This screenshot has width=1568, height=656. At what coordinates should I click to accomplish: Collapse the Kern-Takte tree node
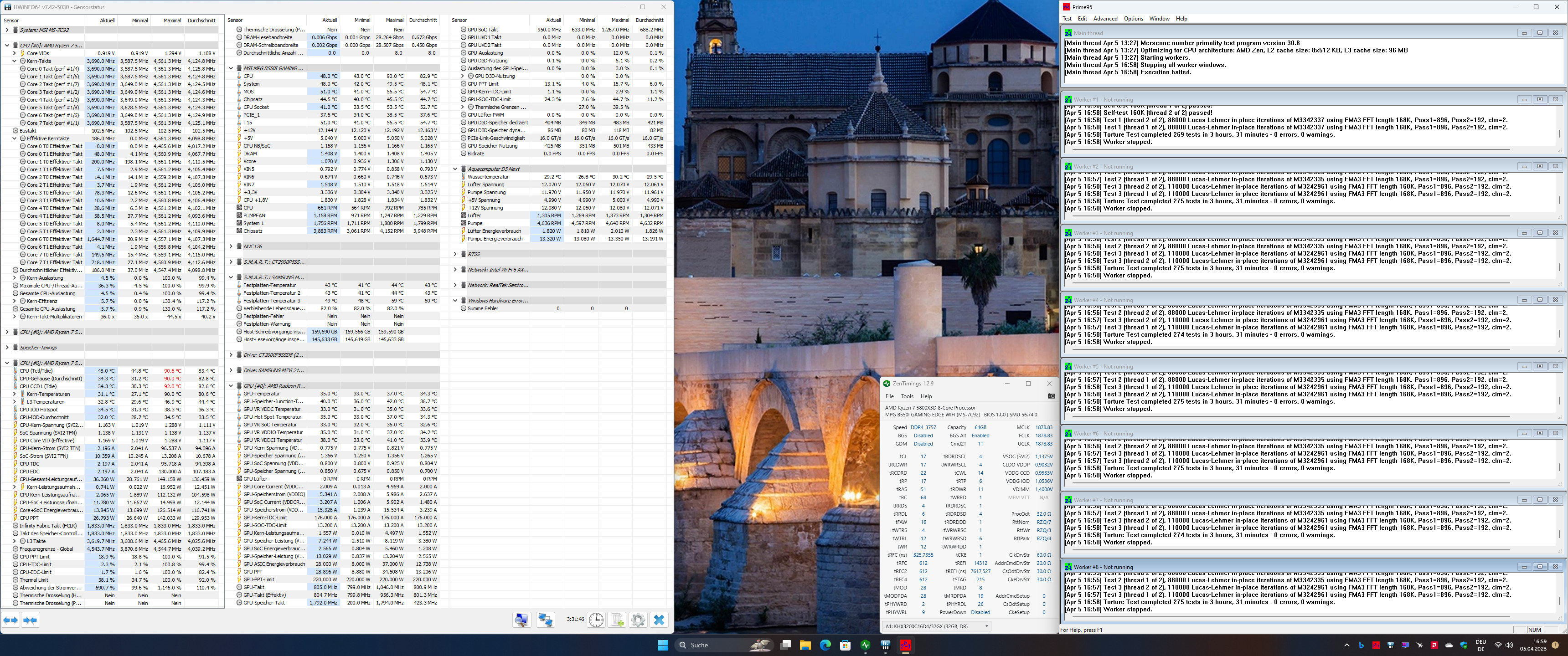(15, 61)
